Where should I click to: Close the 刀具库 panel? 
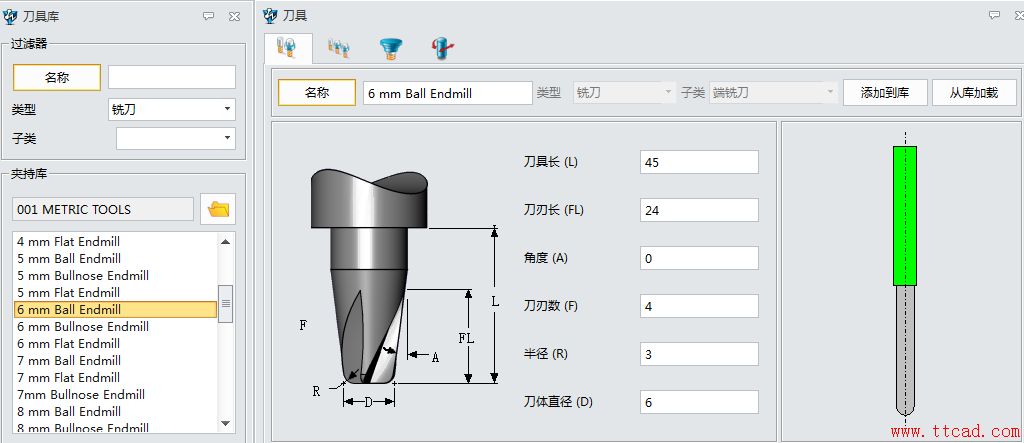[x=234, y=16]
